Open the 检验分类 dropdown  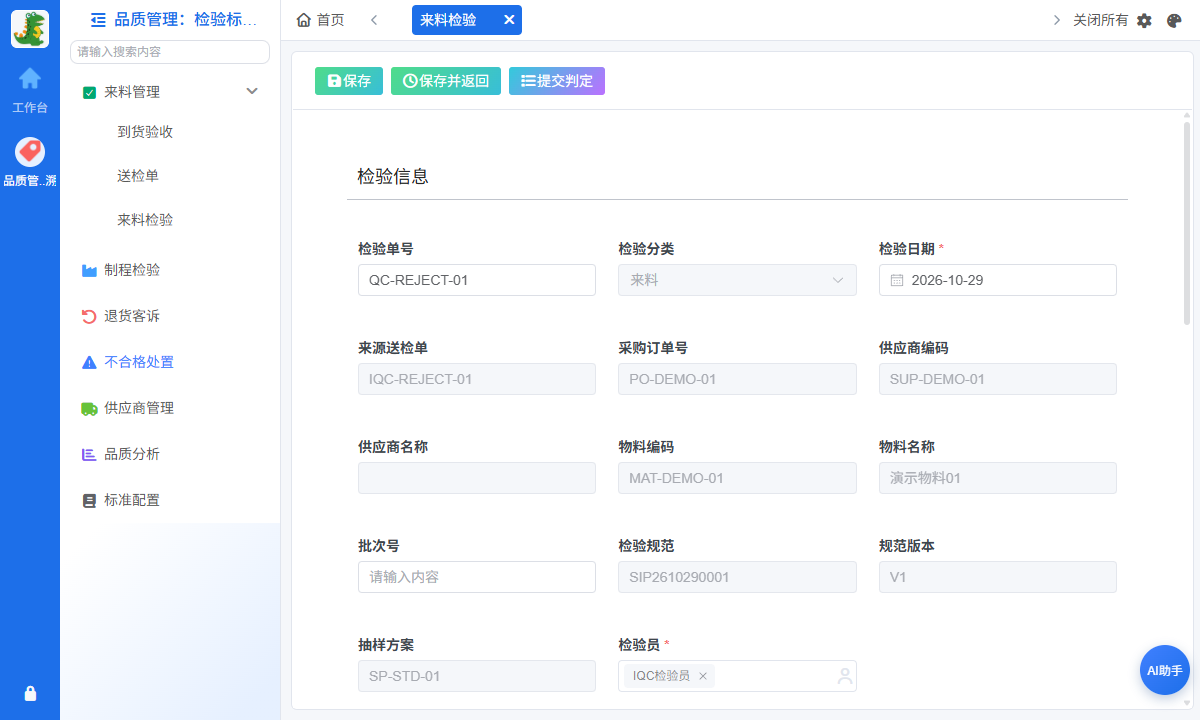click(x=737, y=280)
